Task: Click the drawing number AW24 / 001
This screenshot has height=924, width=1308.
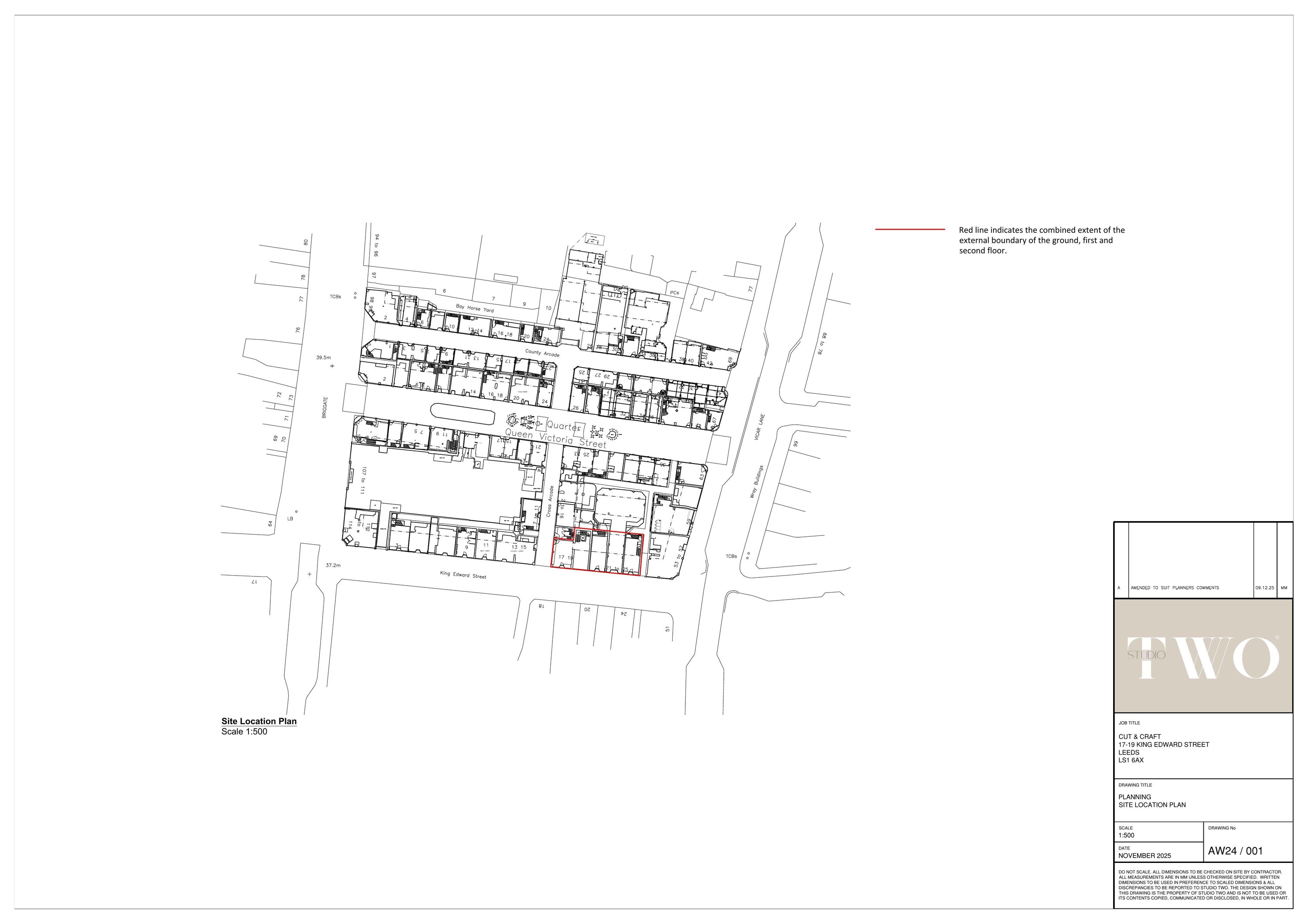Action: pyautogui.click(x=1235, y=851)
